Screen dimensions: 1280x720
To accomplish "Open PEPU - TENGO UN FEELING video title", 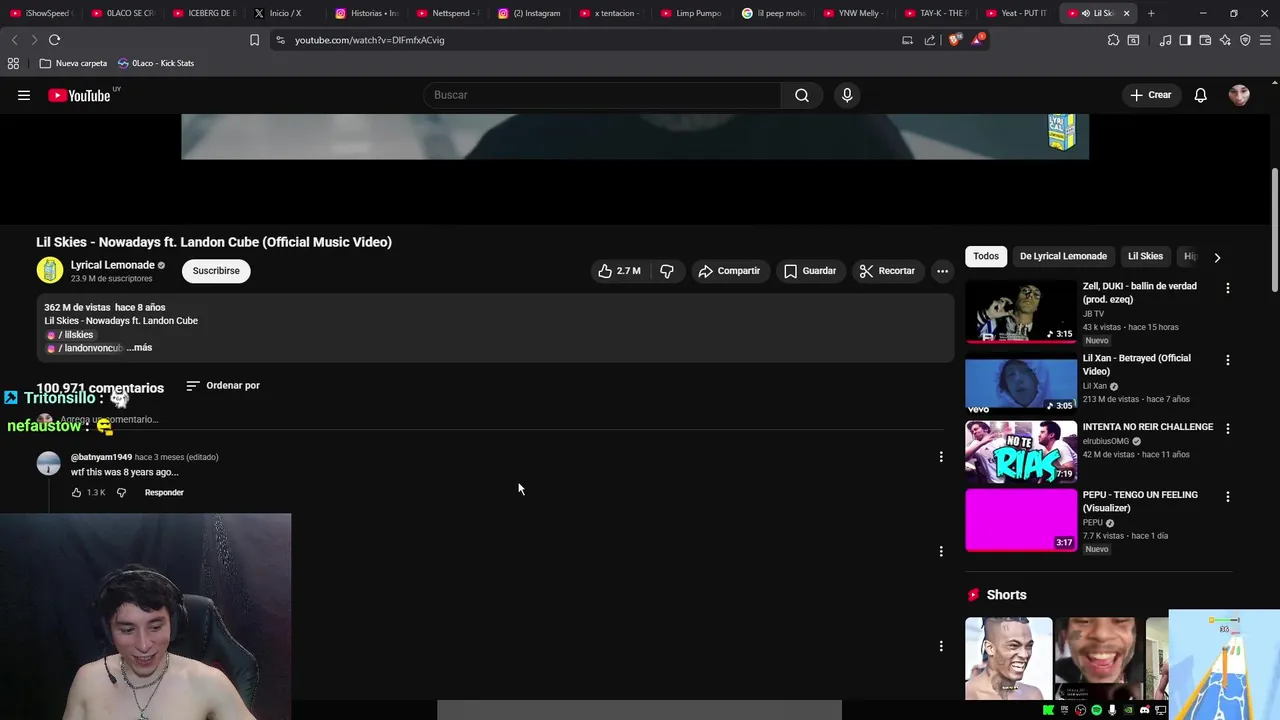I will coord(1140,501).
